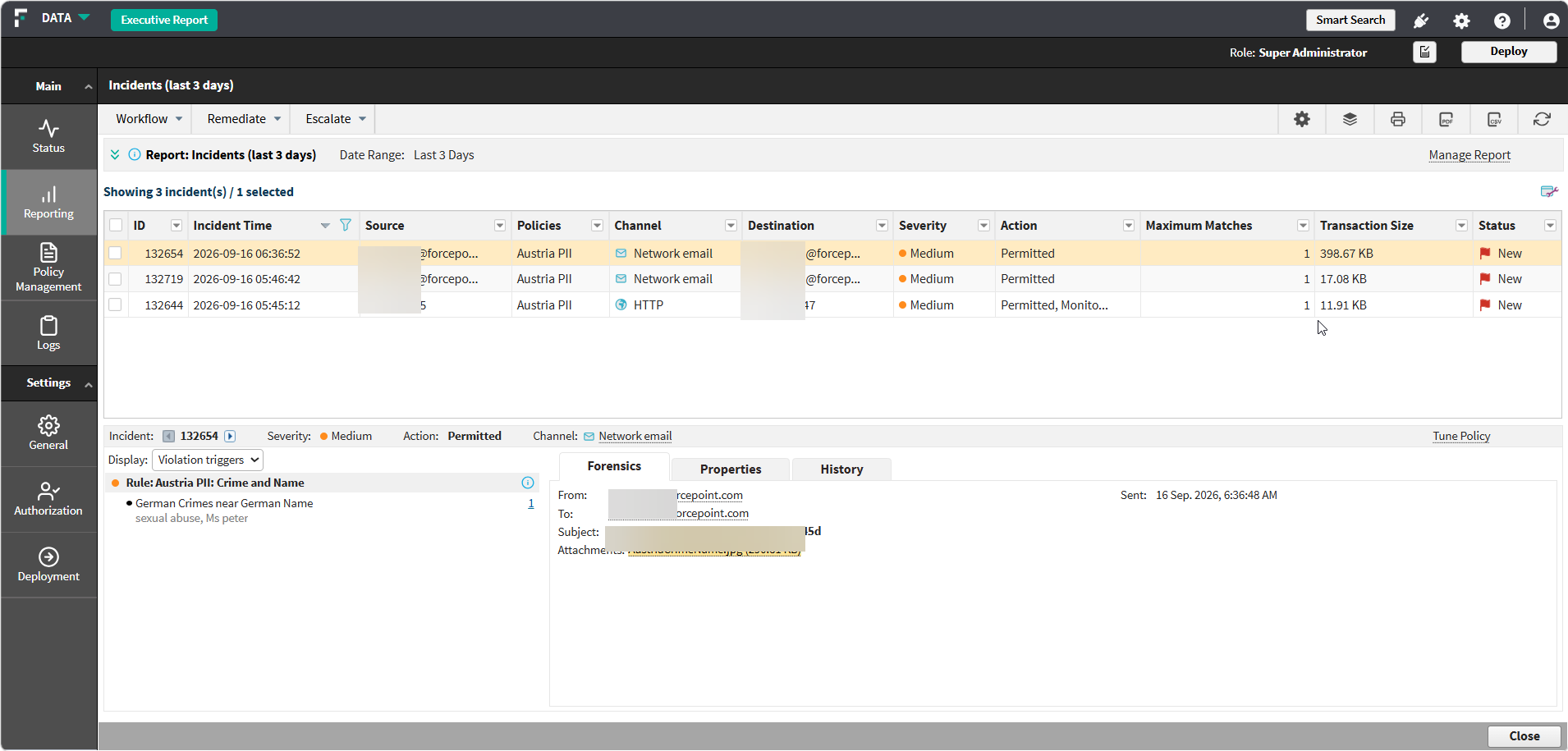
Task: Open the Manage Report link
Action: [x=1469, y=155]
